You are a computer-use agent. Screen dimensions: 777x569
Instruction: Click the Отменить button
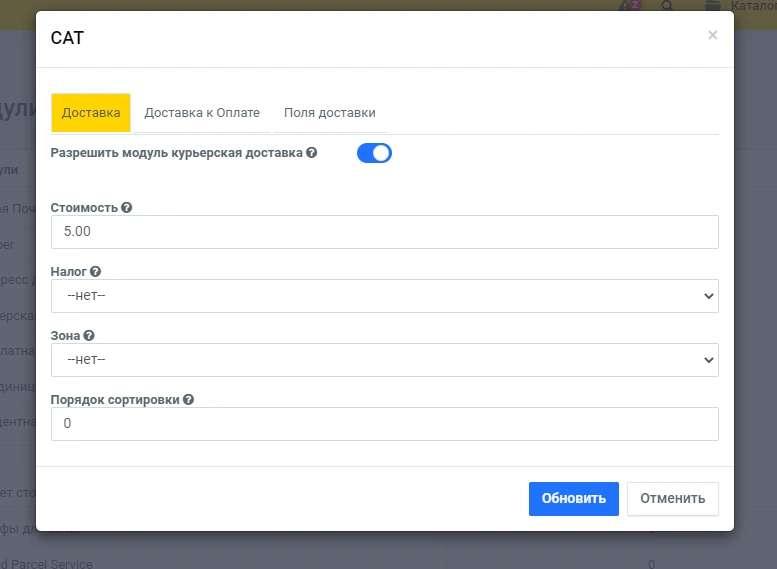pos(672,499)
